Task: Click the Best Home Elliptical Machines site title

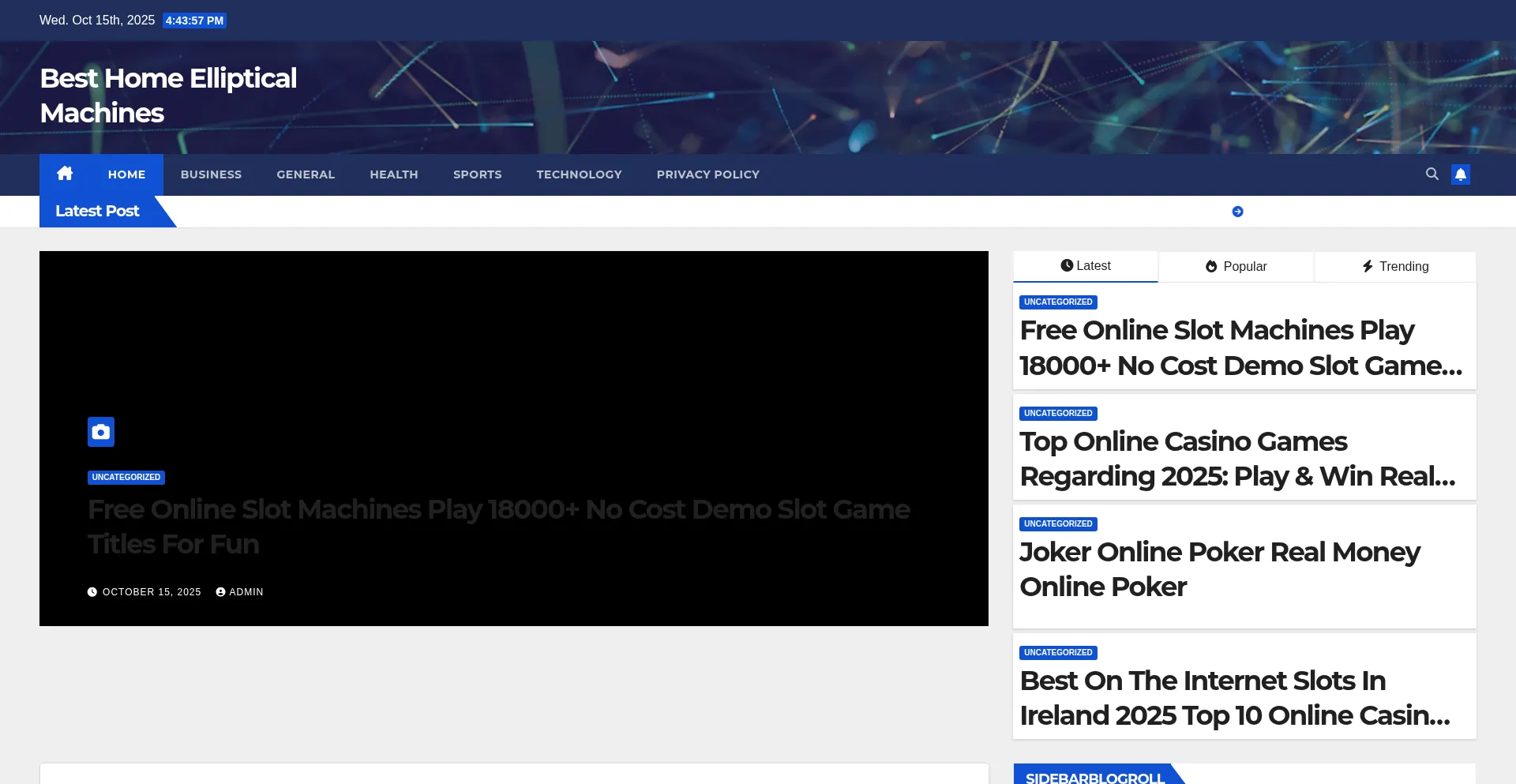Action: click(x=168, y=96)
